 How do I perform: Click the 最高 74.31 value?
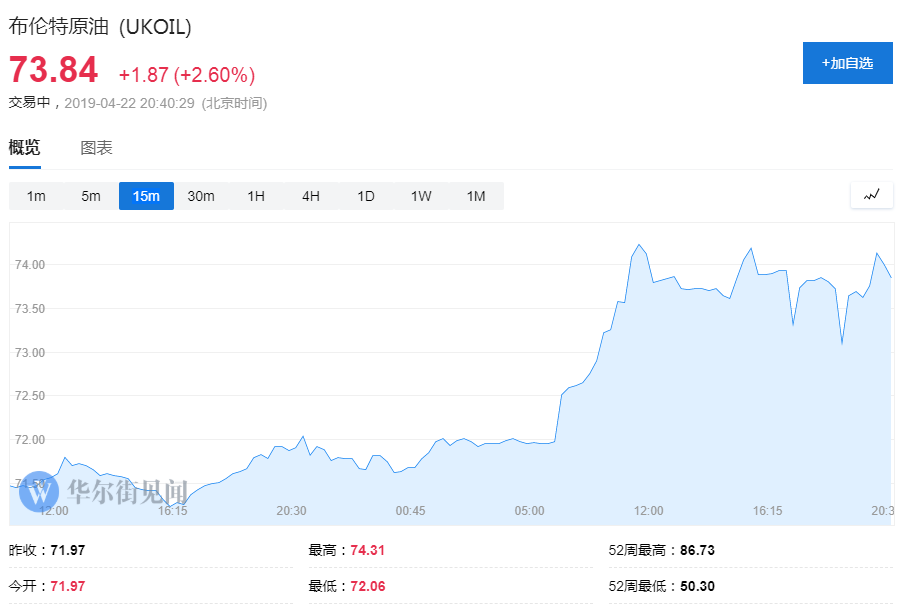[368, 550]
